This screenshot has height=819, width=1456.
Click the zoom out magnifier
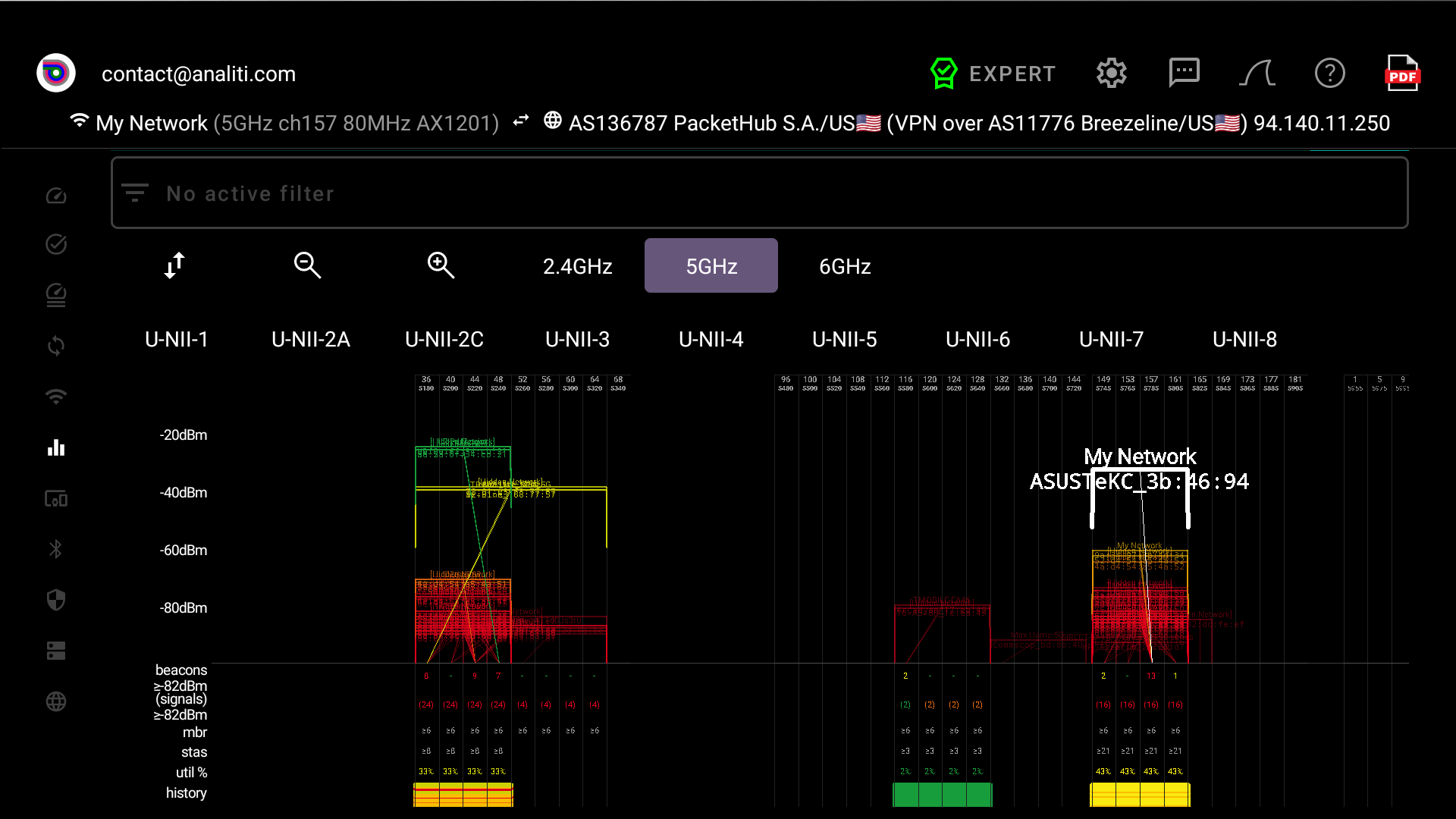coord(307,265)
